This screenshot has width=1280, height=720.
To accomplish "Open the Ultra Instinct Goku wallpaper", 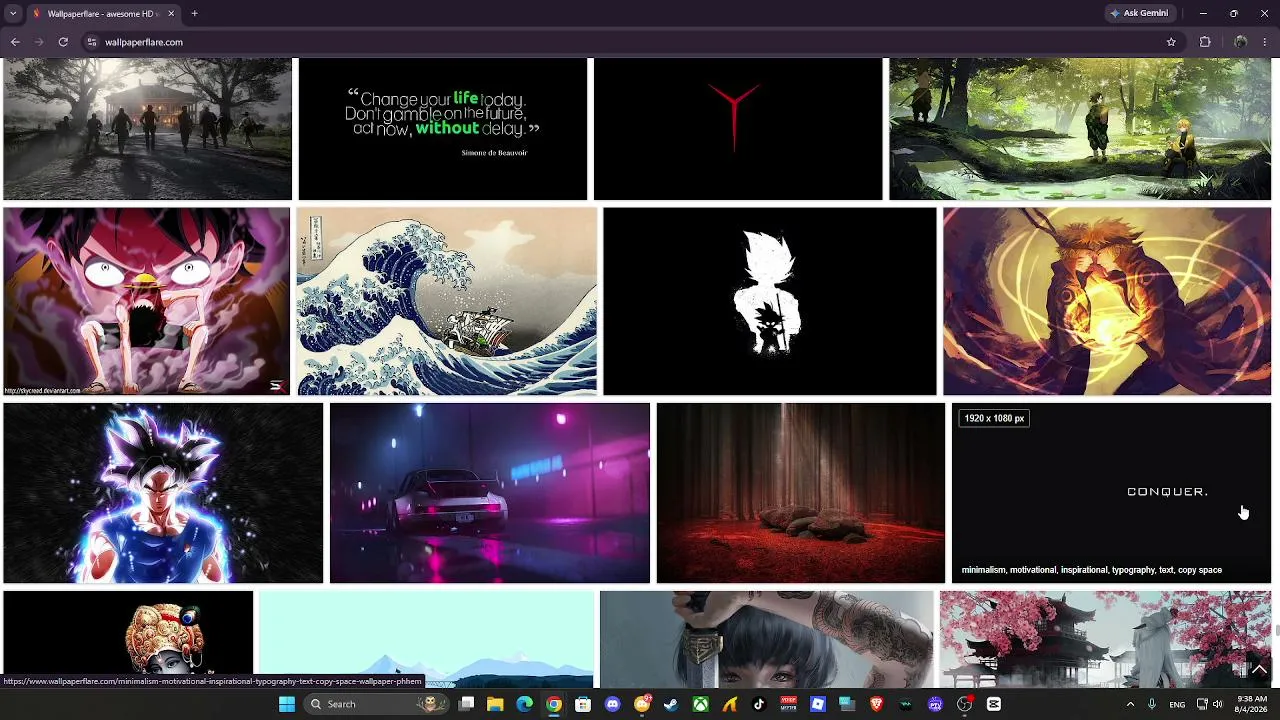I will [x=163, y=493].
